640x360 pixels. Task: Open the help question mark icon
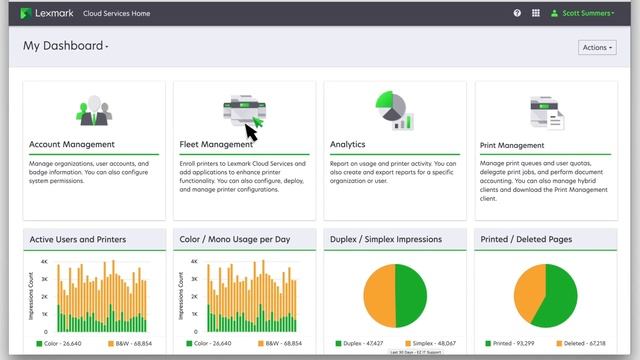click(517, 13)
